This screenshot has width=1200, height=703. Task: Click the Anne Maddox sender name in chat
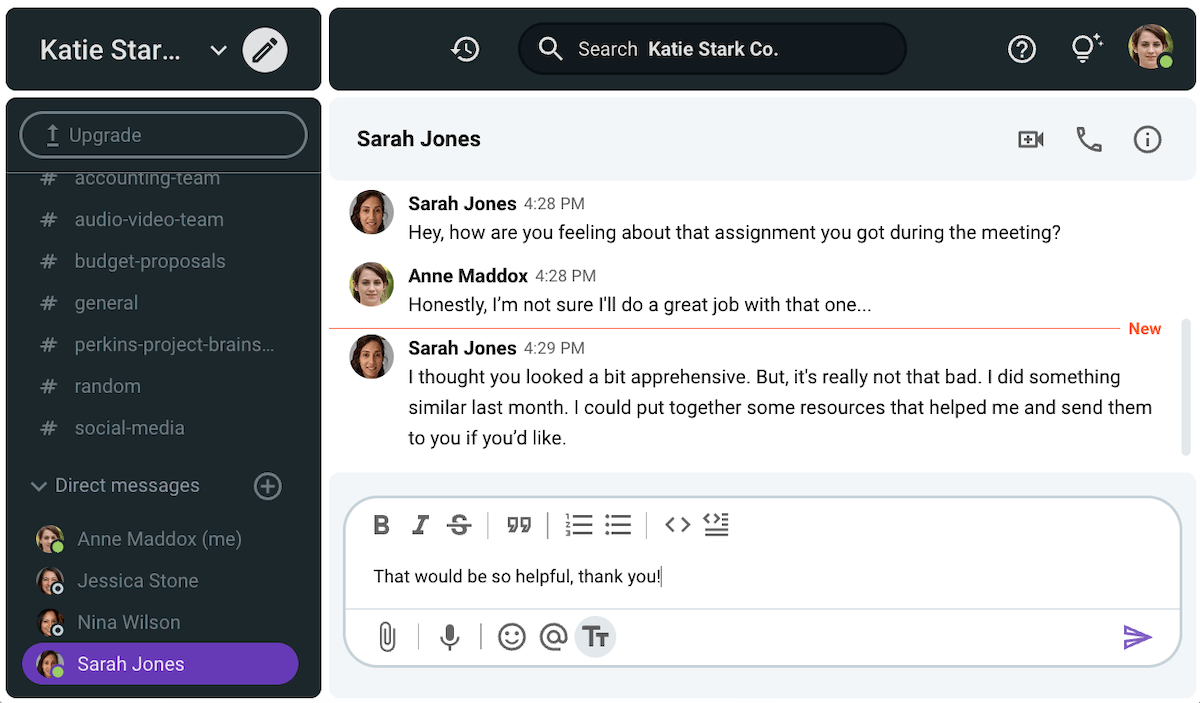pyautogui.click(x=468, y=276)
